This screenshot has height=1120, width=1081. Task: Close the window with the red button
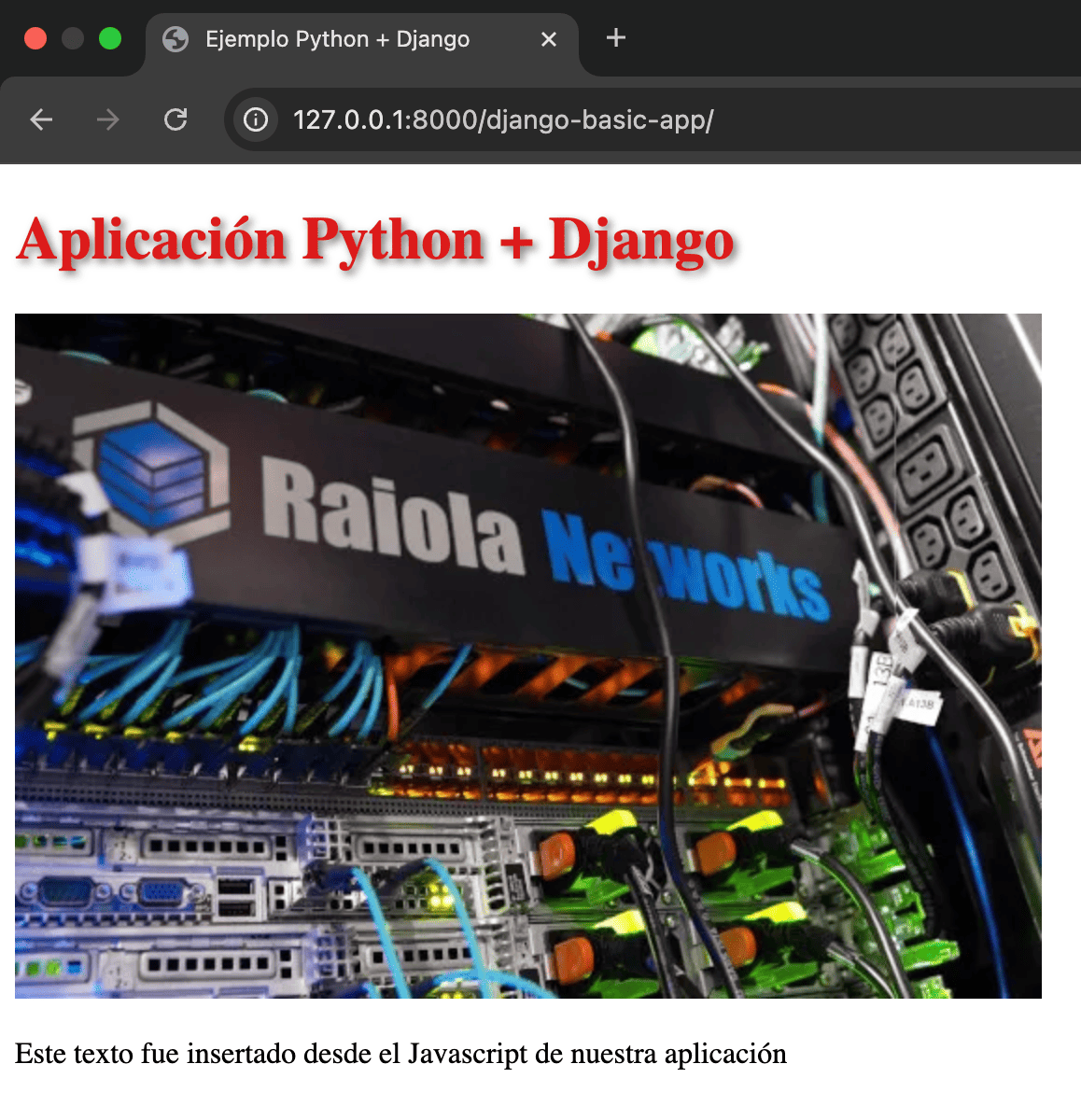(x=35, y=38)
